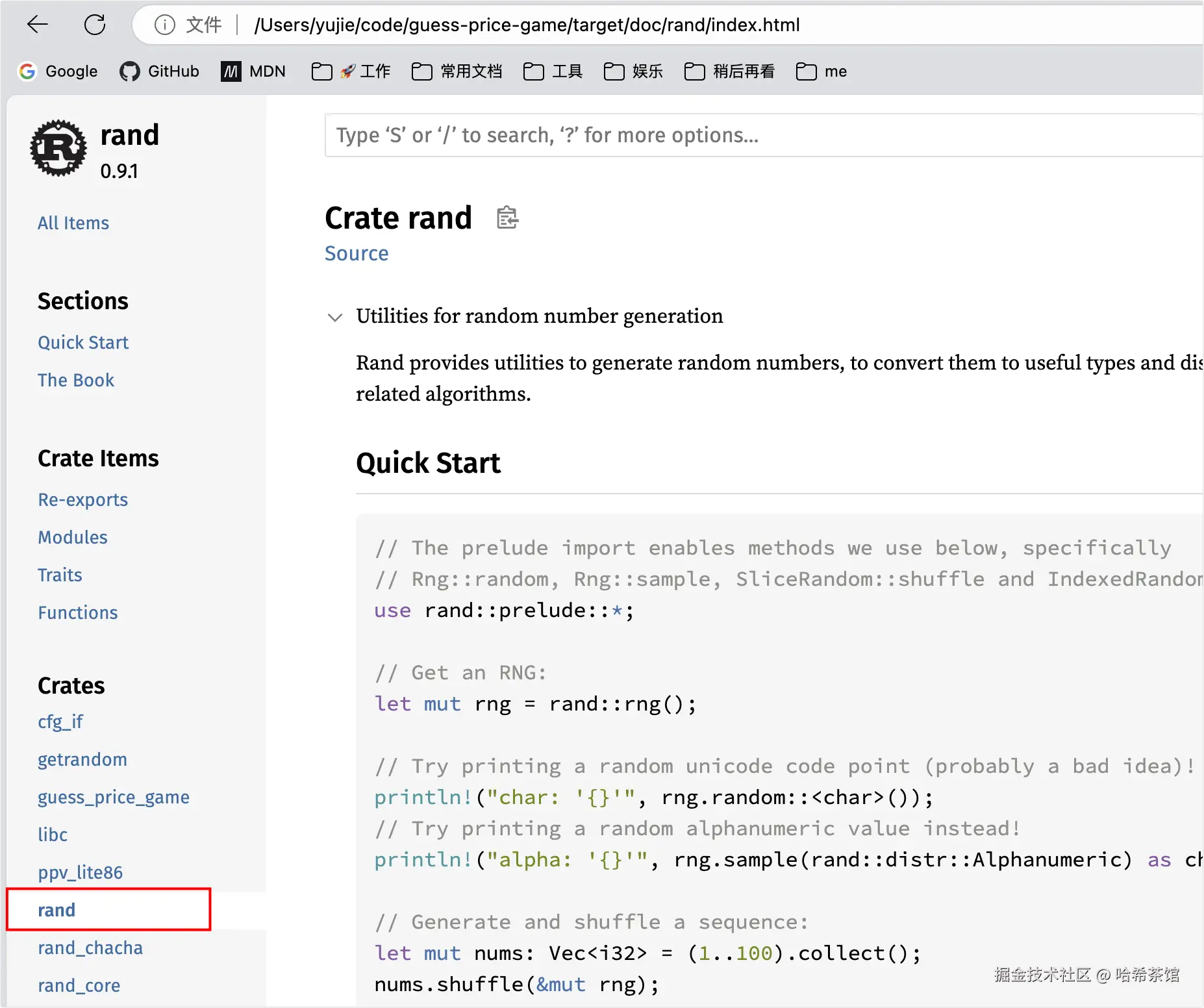The height and width of the screenshot is (1008, 1204).
Task: Collapse the crate description chevron
Action: tap(334, 318)
